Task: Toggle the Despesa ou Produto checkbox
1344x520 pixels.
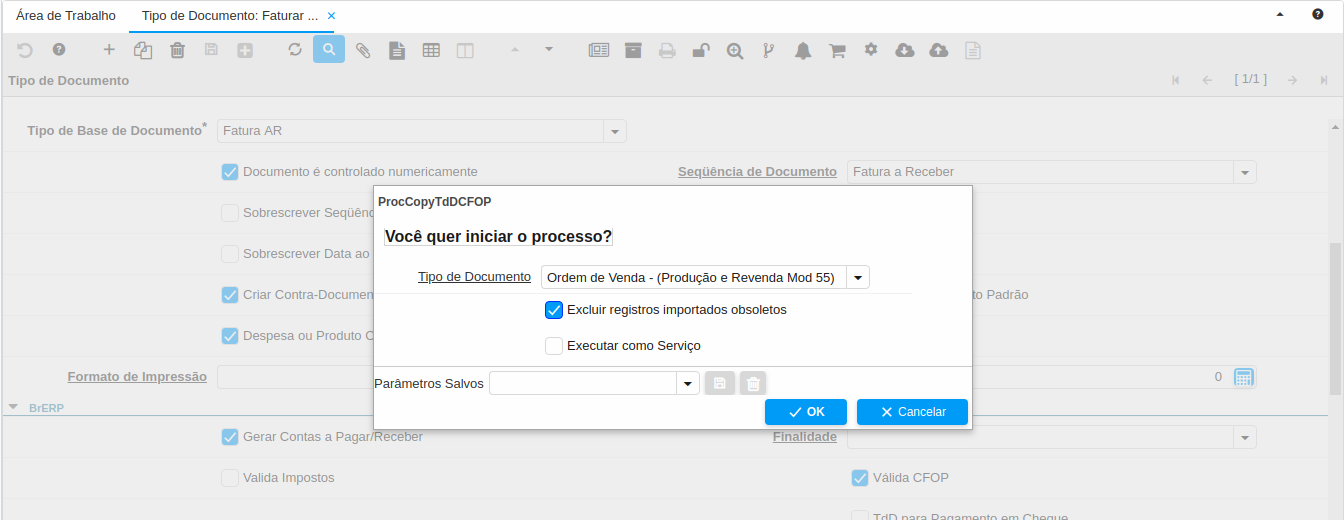Action: click(230, 336)
